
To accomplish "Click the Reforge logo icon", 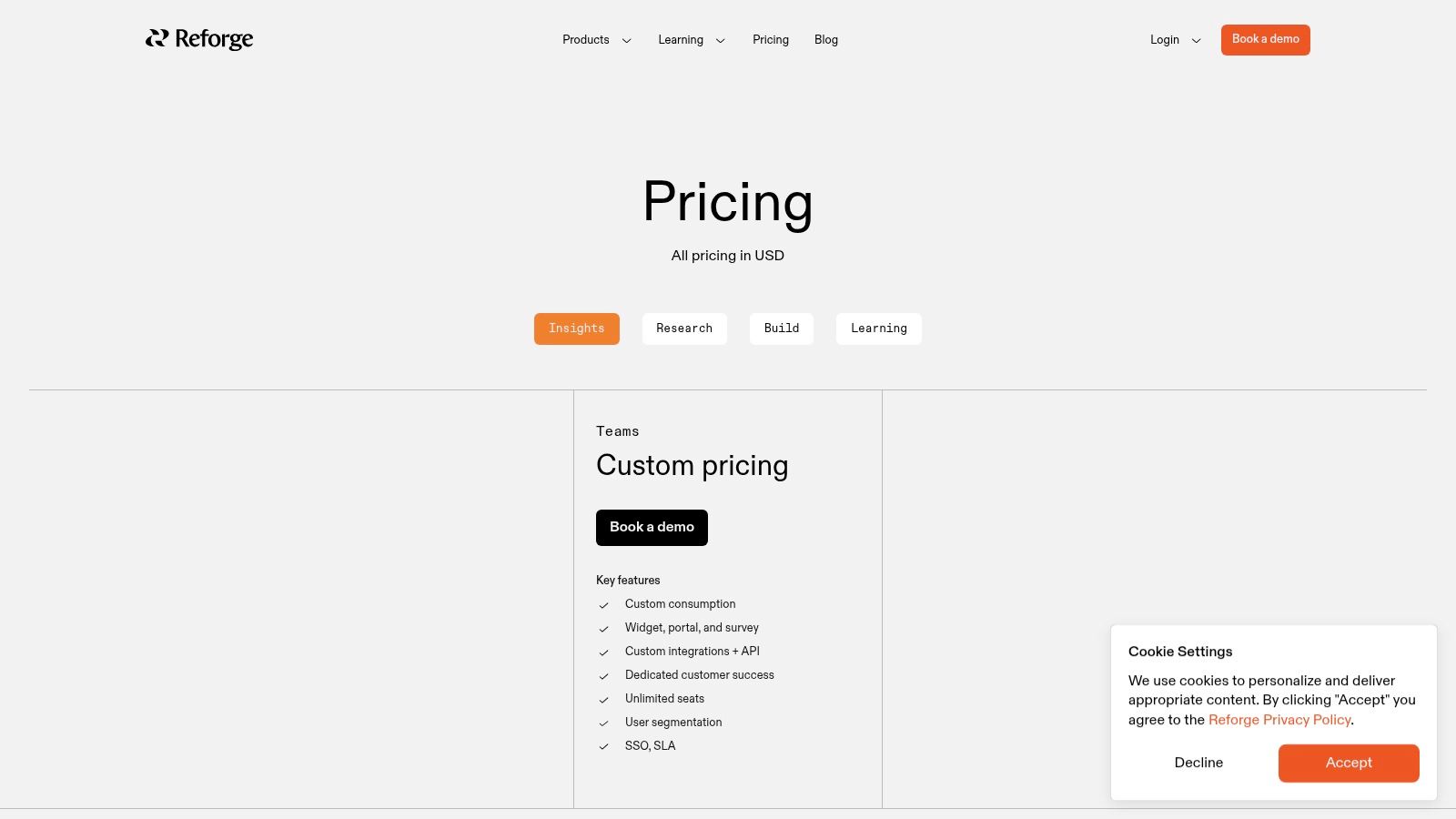I will point(156,39).
